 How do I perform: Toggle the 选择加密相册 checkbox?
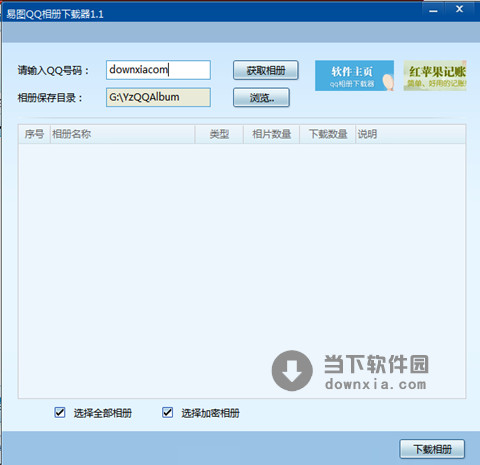(168, 412)
